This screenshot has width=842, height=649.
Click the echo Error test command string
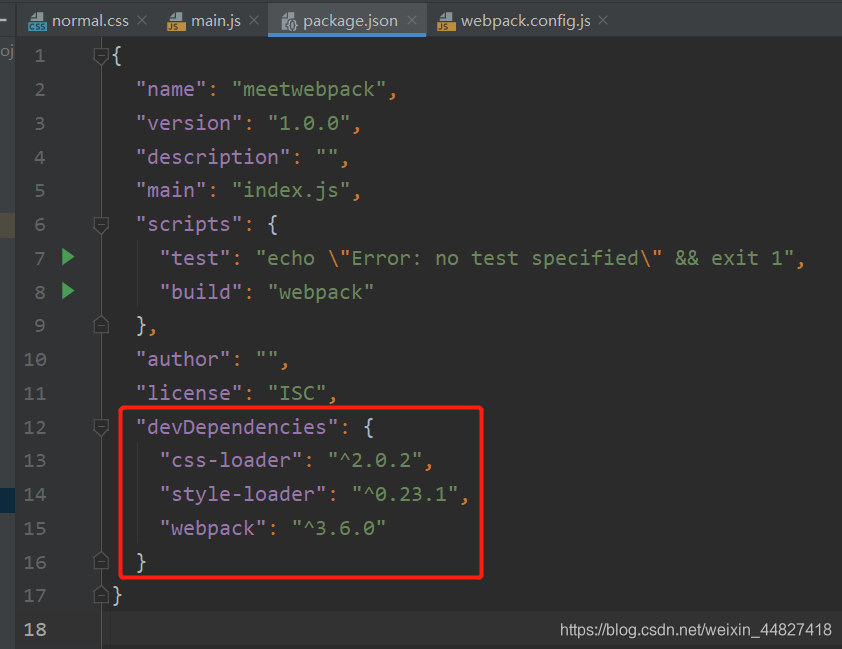tap(525, 258)
